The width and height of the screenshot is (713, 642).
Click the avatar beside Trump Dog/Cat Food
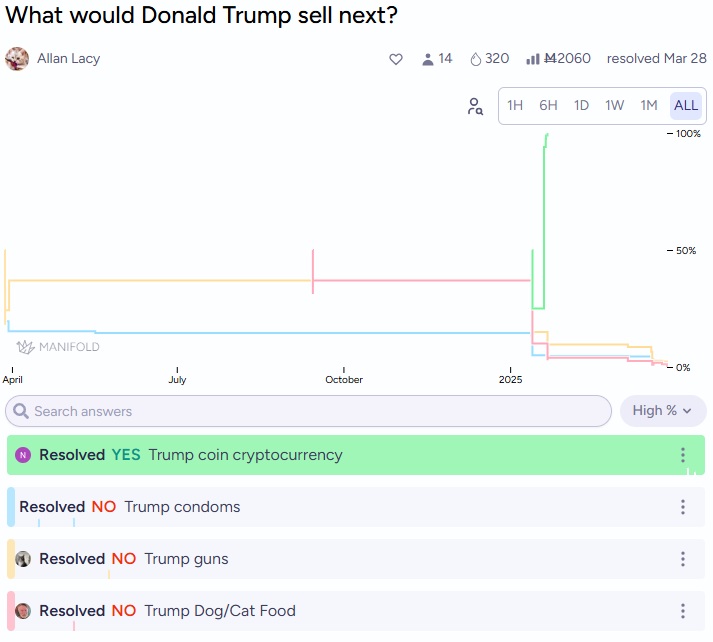click(23, 611)
